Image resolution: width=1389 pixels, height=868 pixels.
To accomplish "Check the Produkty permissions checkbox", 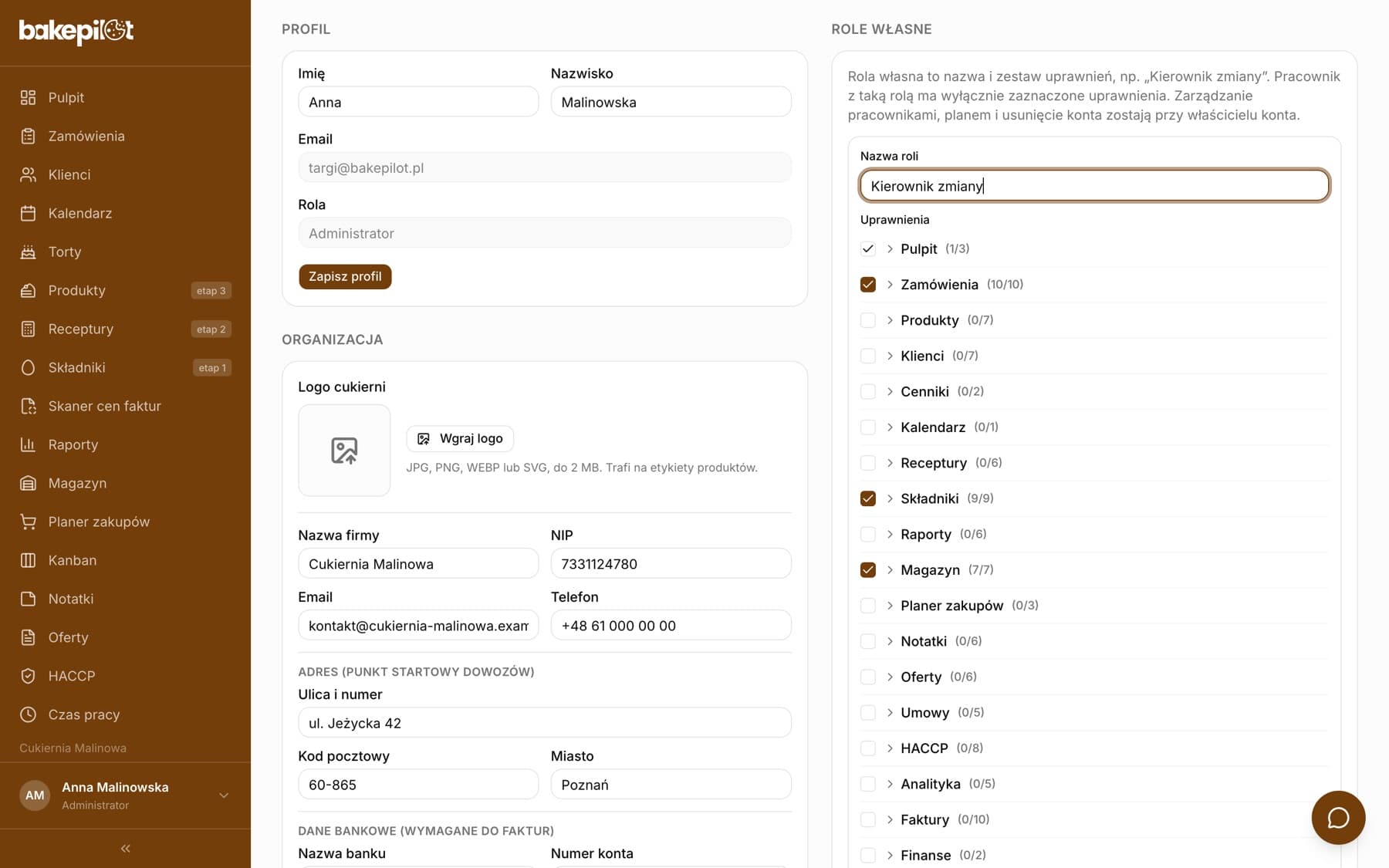I will (868, 320).
